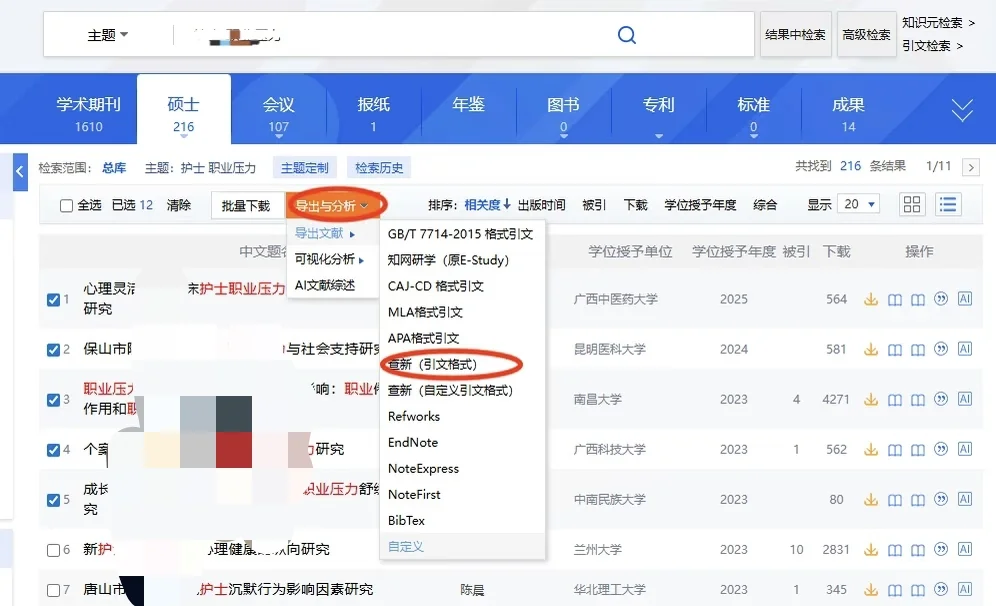Download the thesis from 广西中医药大学 row
Viewport: 996px width, 606px height.
click(872, 299)
